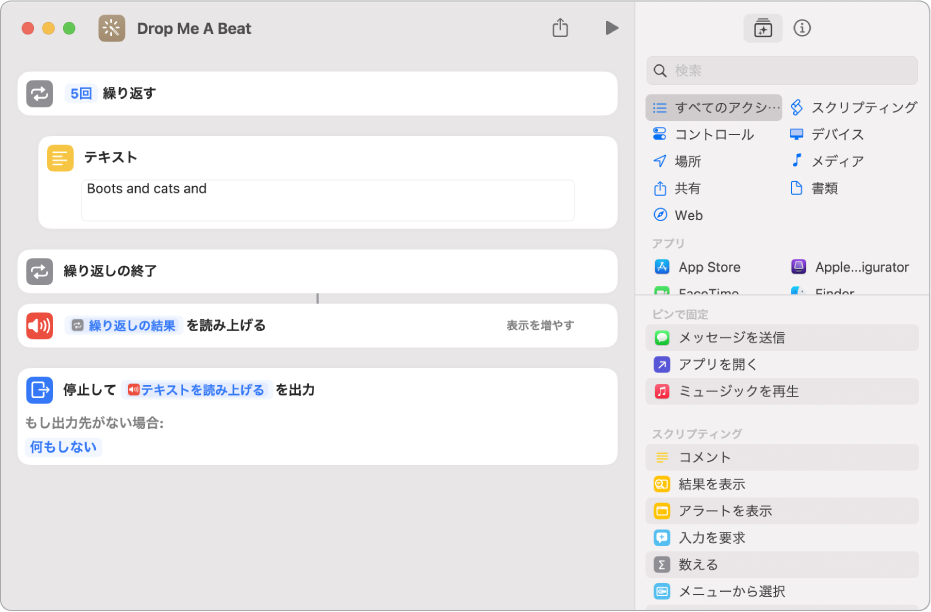Viewport: 931px width, 612px height.
Task: Click the blue 停止して output action icon
Action: pyautogui.click(x=40, y=390)
